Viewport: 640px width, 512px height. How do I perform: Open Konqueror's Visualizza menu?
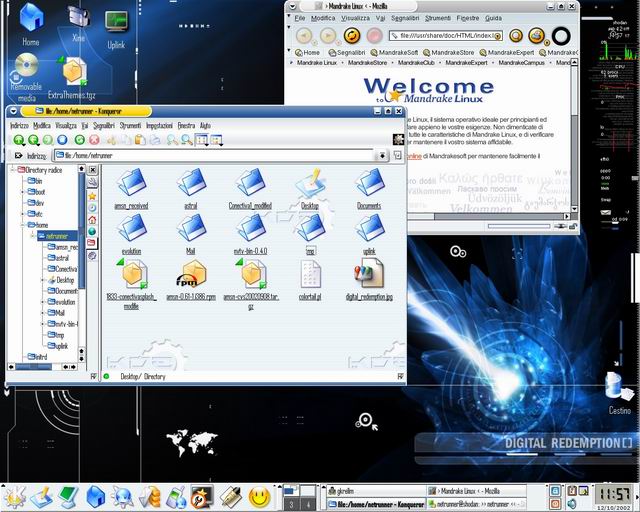coord(66,125)
